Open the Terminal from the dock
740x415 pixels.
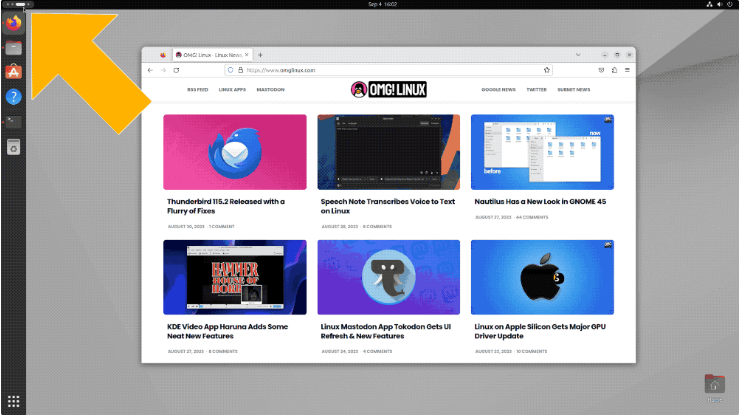pos(14,122)
